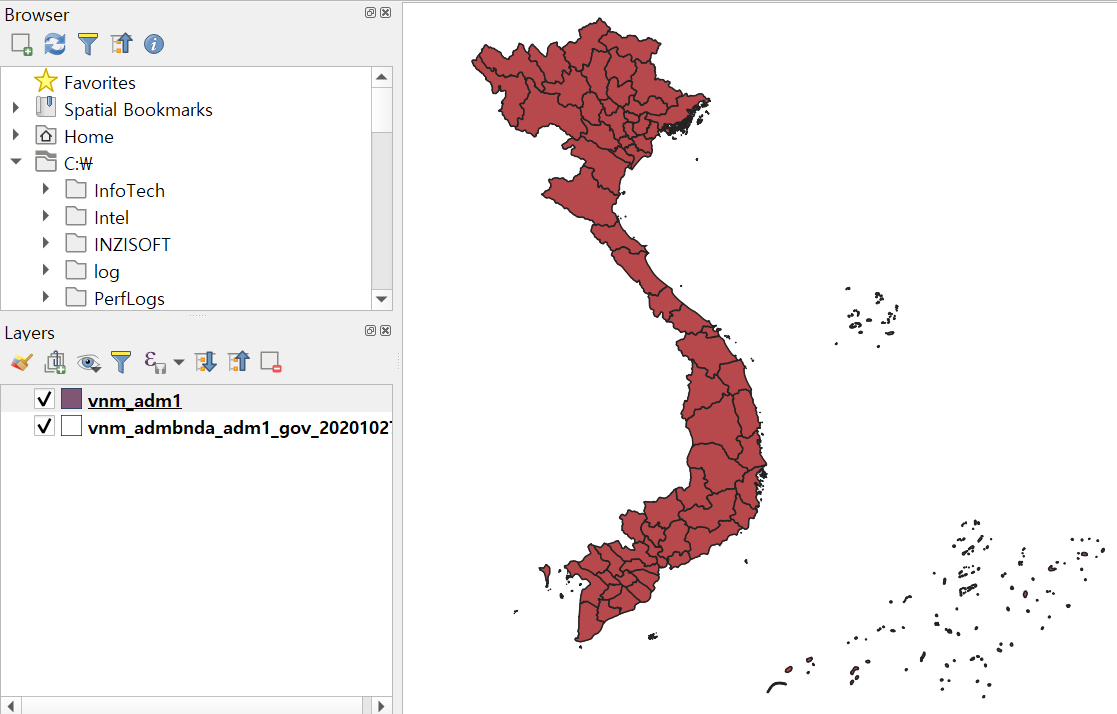Screen dimensions: 1117x714
Task: Float the Browser panel
Action: click(370, 13)
